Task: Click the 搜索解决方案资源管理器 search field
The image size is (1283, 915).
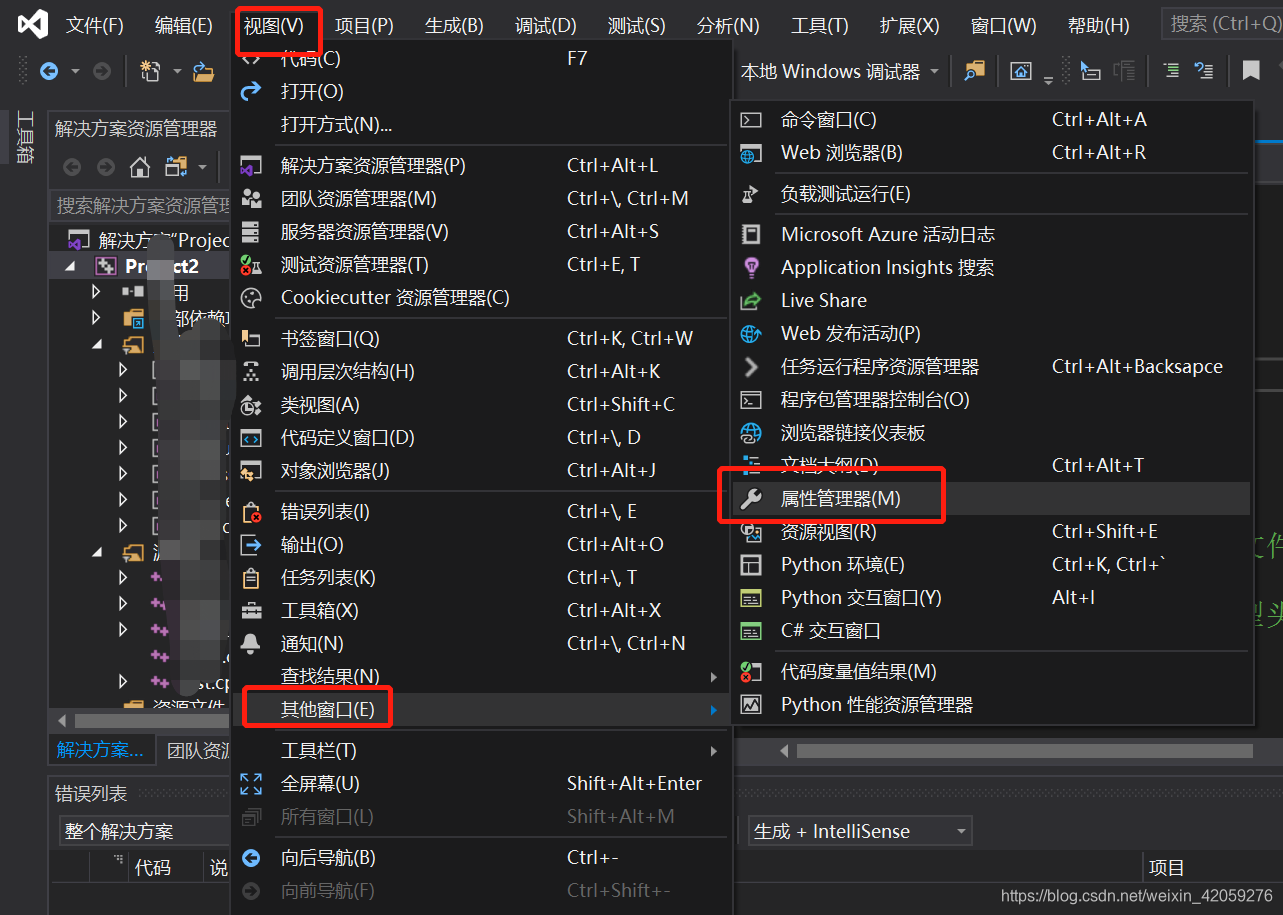Action: point(140,205)
